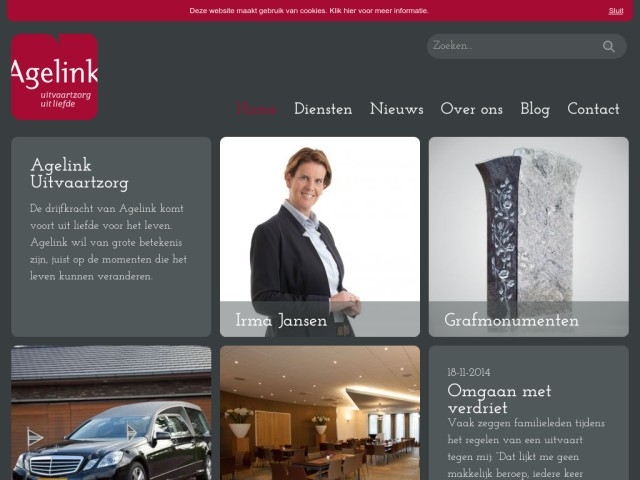Select the 18-11-2014 blog post date

pos(469,372)
